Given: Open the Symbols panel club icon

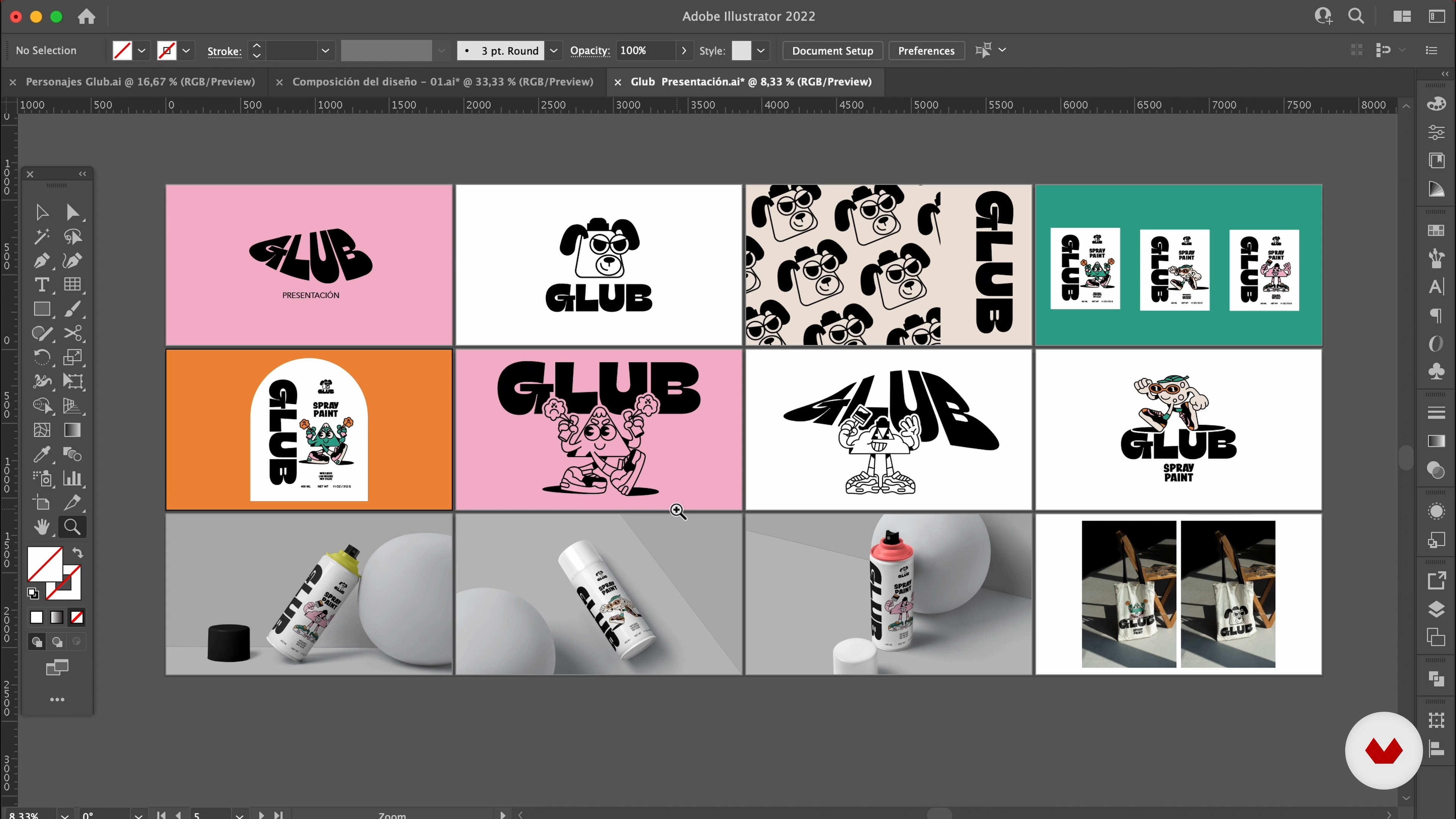Looking at the screenshot, I should (x=1436, y=371).
